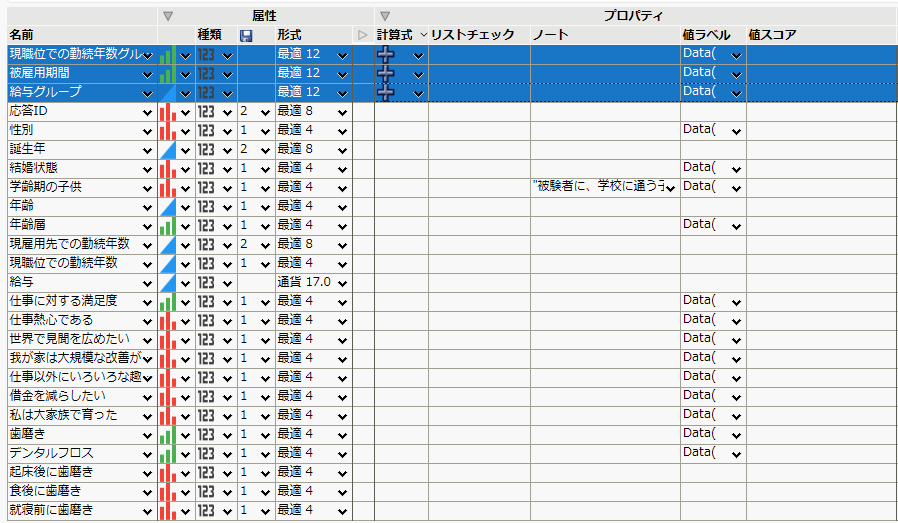Click the ordinal modeling icon for デンタルフロス
The image size is (898, 523).
pos(168,454)
